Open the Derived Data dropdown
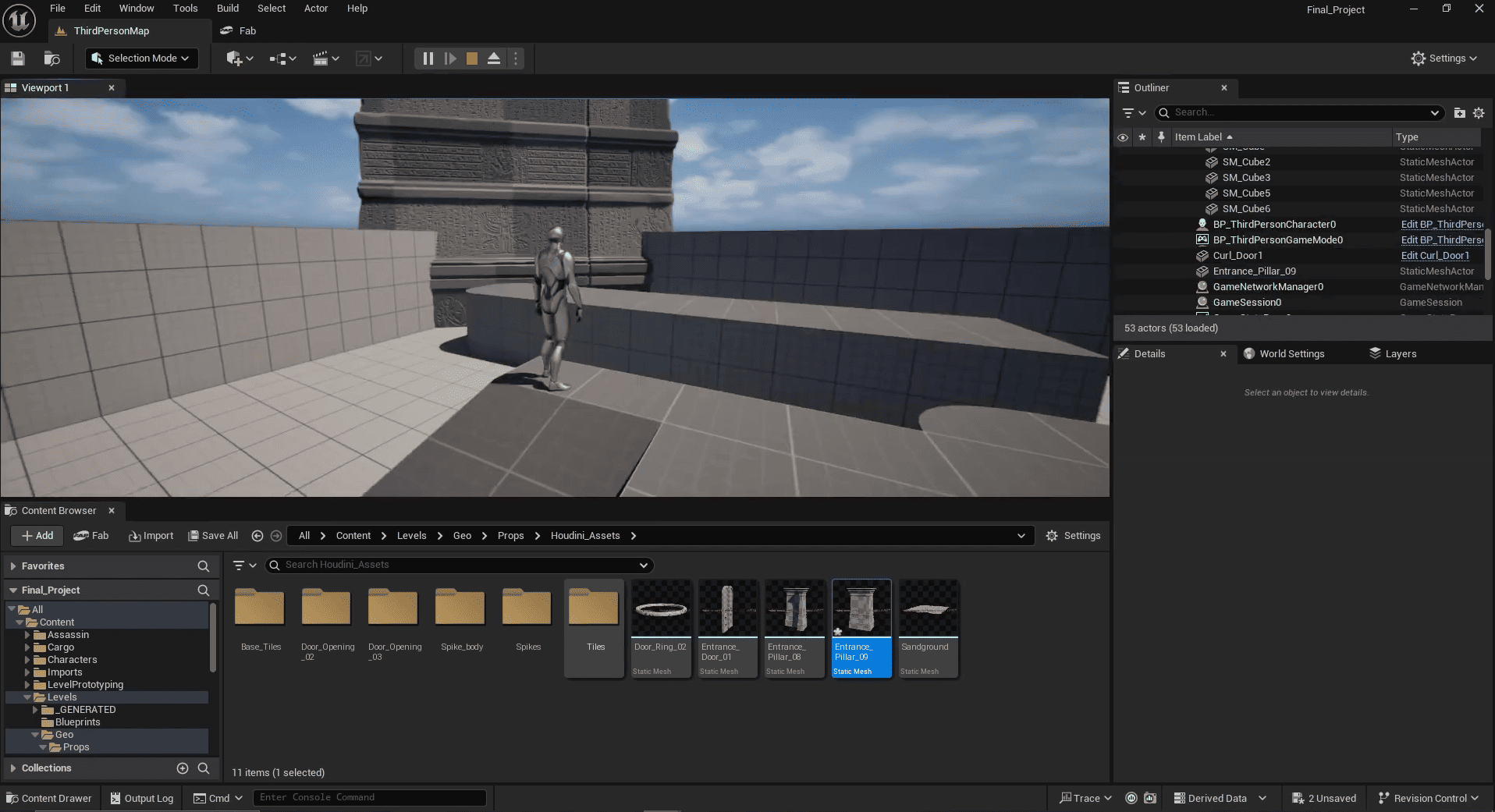Image resolution: width=1495 pixels, height=812 pixels. pyautogui.click(x=1220, y=798)
